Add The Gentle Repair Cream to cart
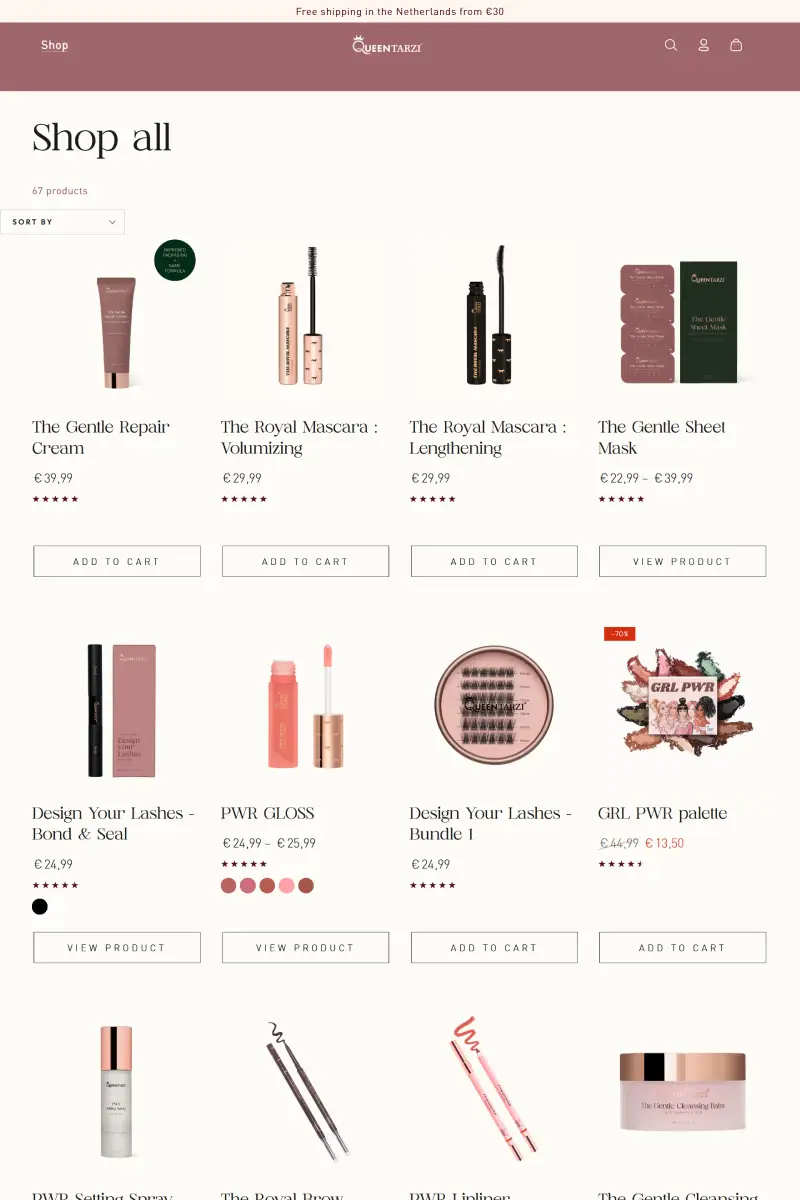 click(117, 561)
